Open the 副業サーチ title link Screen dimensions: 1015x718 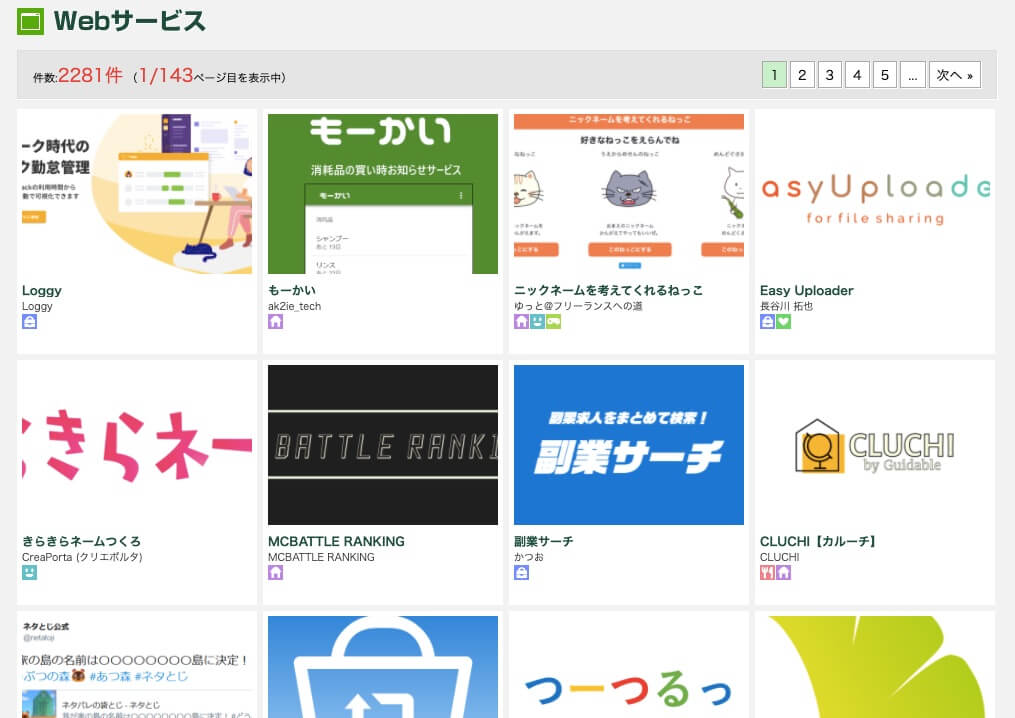coord(544,541)
